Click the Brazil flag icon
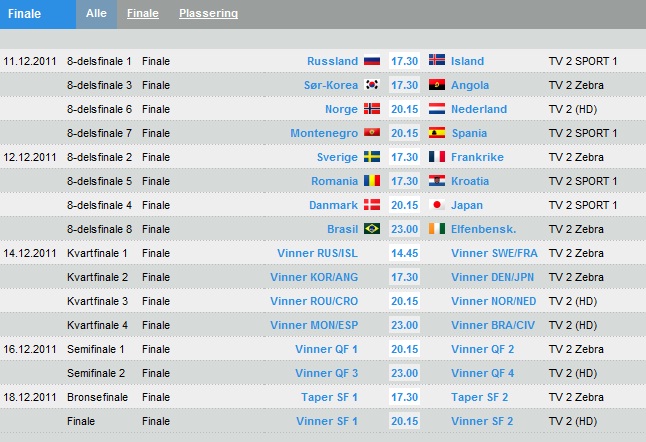Viewport: 646px width, 442px height. tap(372, 229)
